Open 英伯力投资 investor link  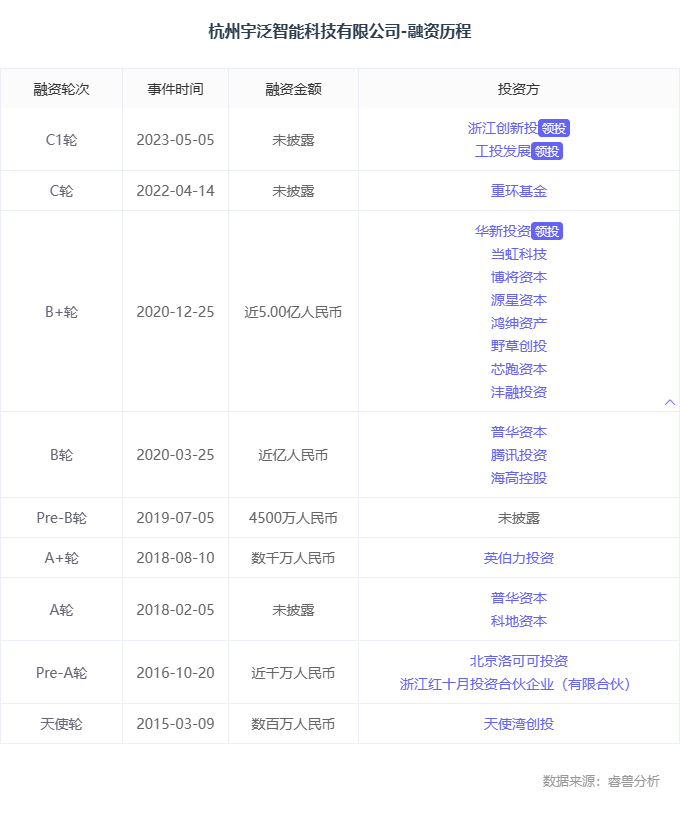[x=518, y=559]
